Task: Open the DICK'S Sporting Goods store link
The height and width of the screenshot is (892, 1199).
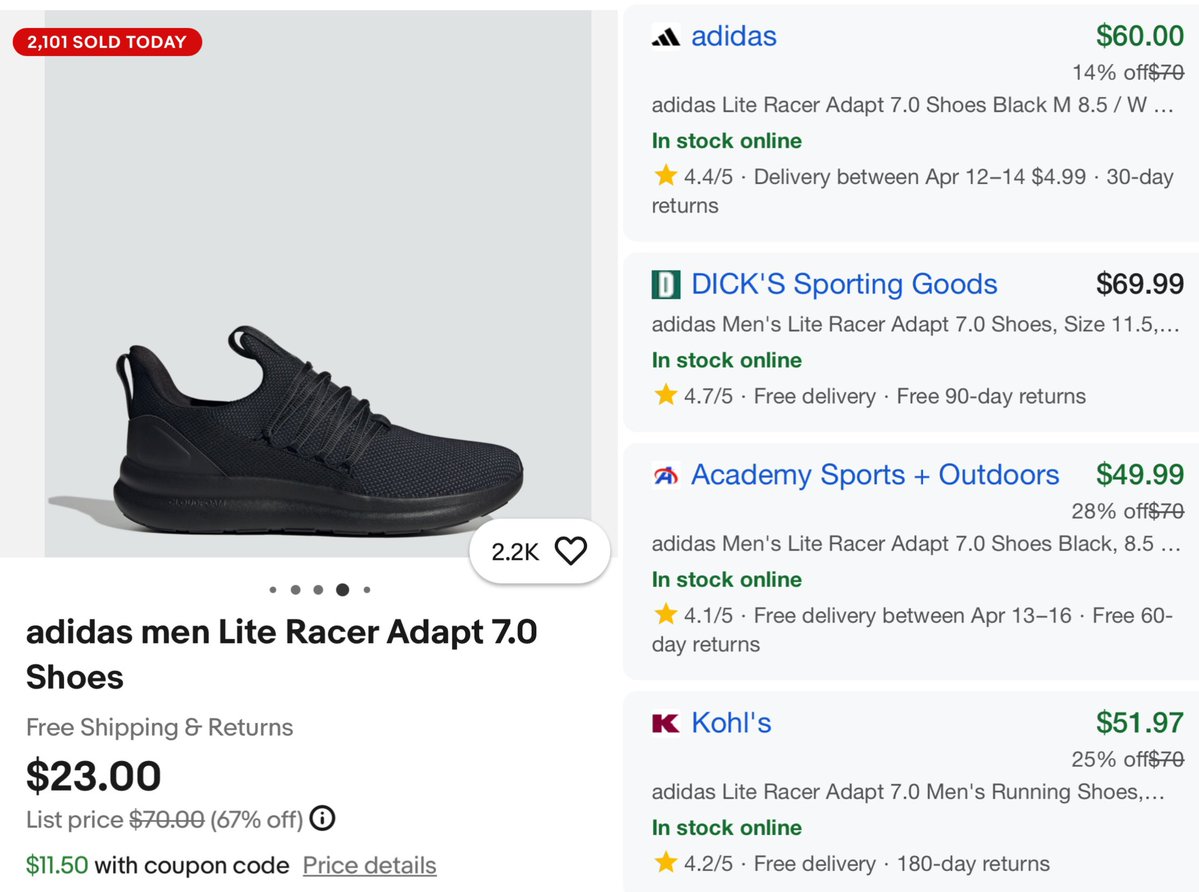Action: pos(843,285)
